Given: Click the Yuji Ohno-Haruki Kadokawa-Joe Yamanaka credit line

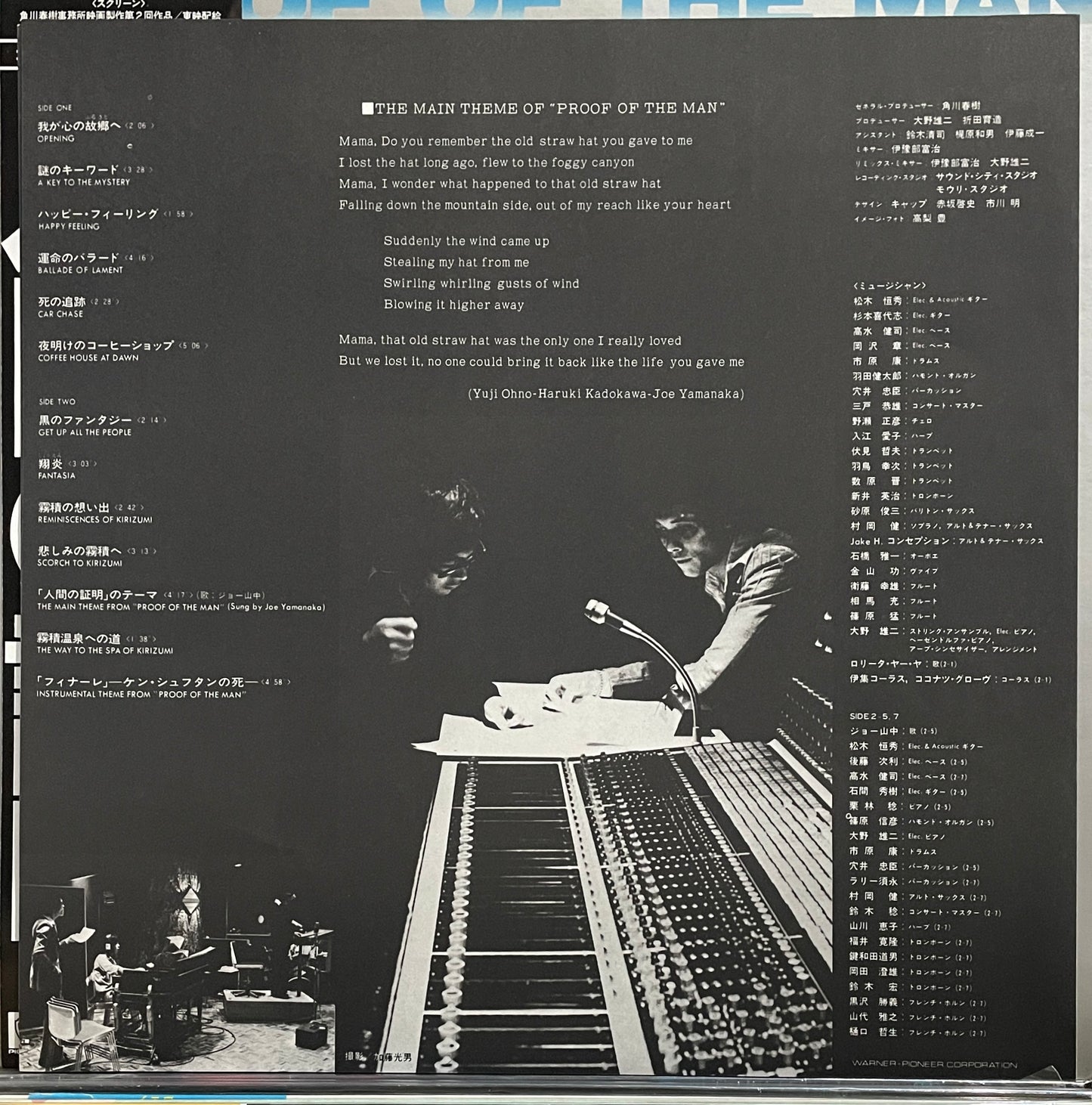Looking at the screenshot, I should point(606,394).
